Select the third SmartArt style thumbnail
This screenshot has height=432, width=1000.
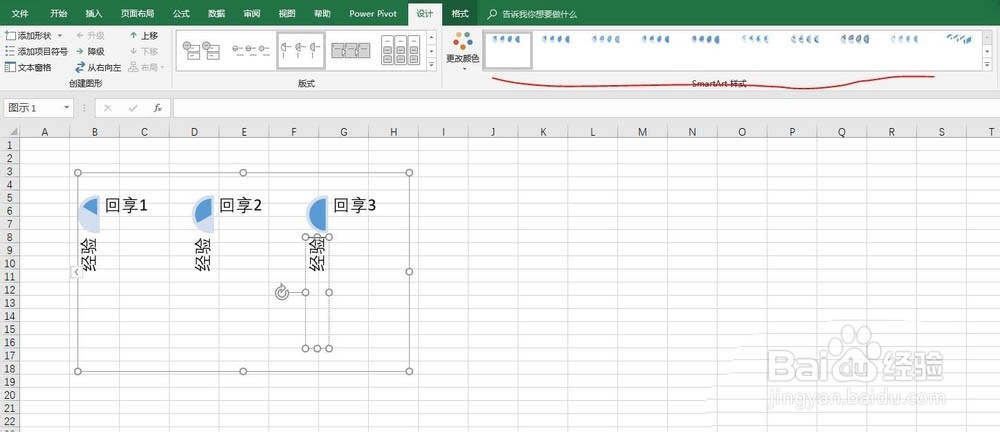[607, 40]
